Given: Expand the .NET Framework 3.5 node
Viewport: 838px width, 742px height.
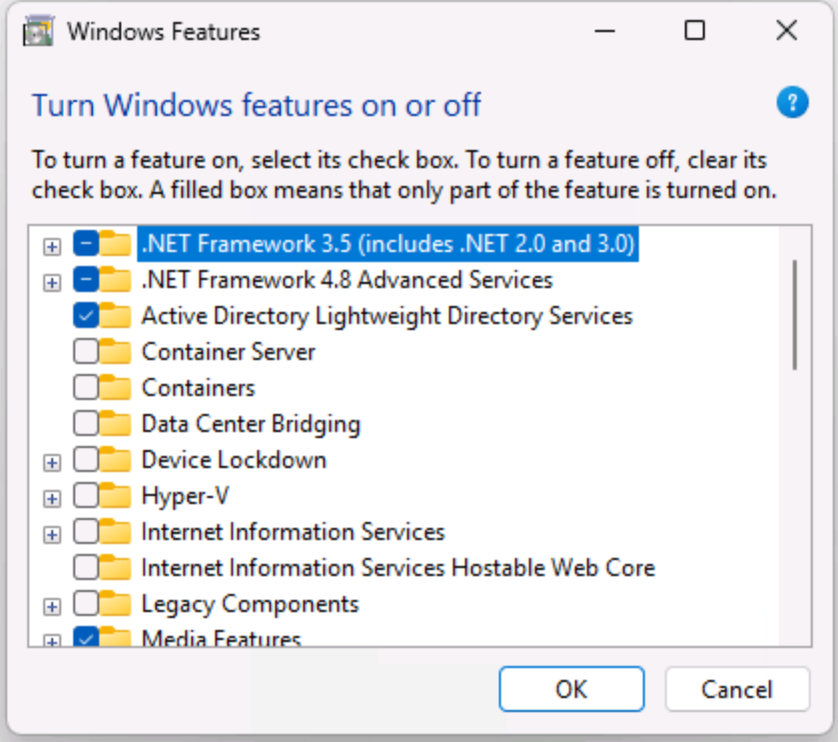Looking at the screenshot, I should pos(52,245).
